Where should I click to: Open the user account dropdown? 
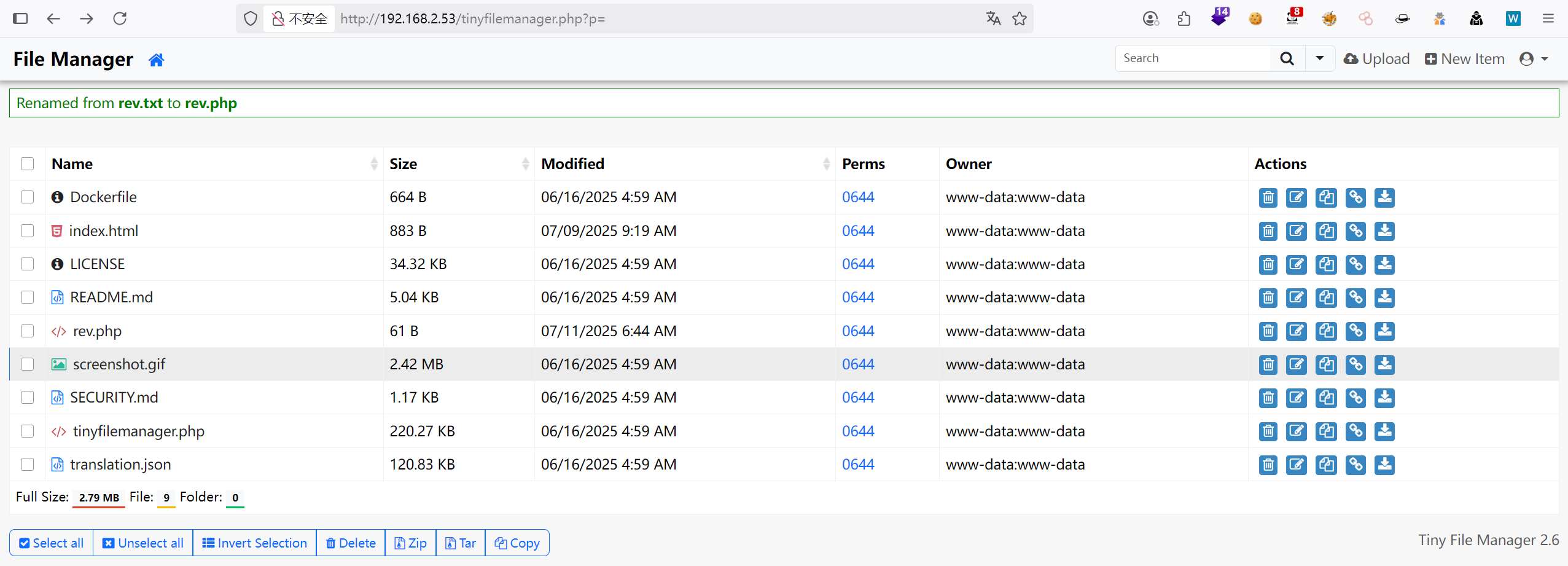(1533, 59)
